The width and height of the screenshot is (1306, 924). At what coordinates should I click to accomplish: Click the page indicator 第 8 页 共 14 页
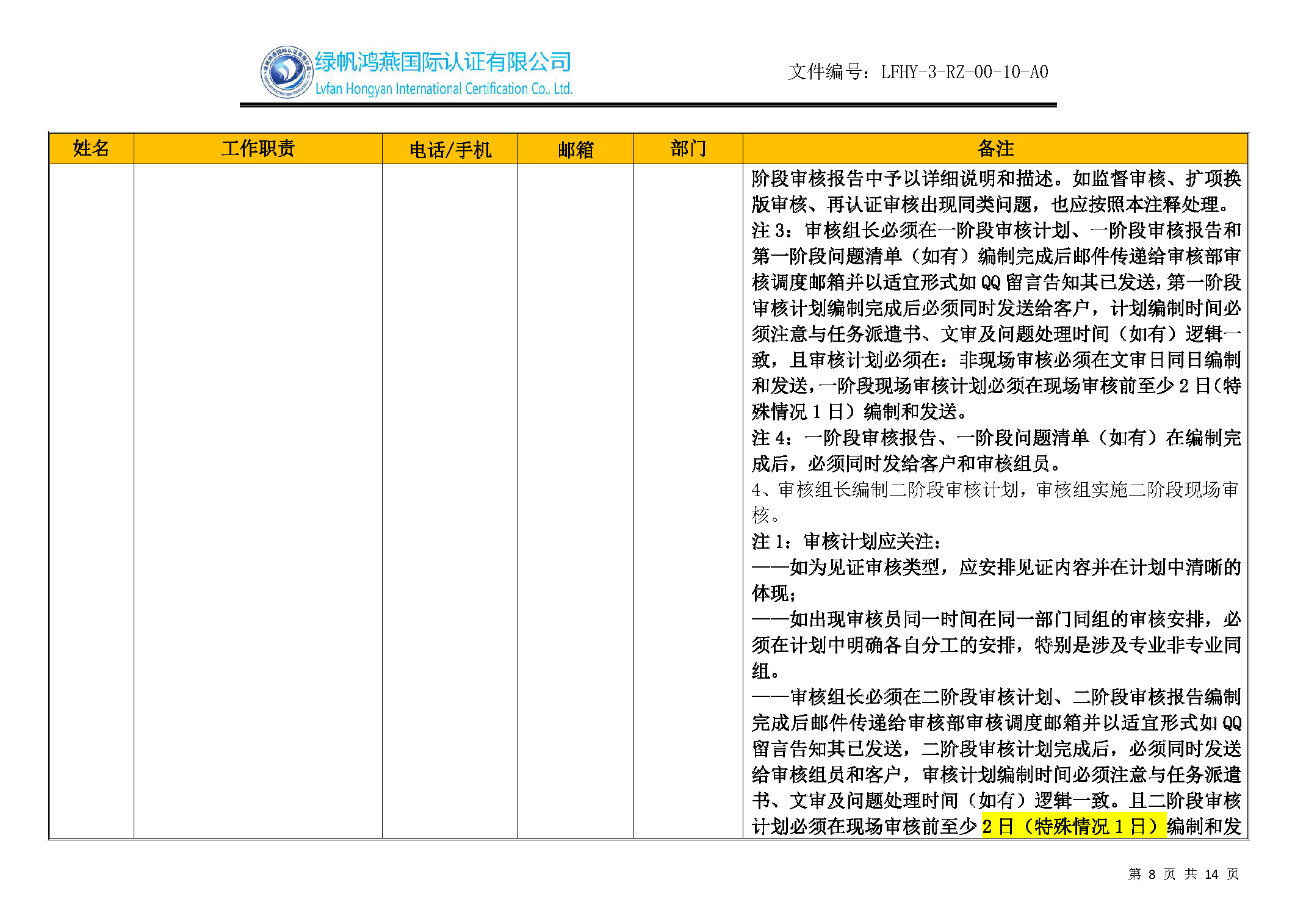point(1183,874)
